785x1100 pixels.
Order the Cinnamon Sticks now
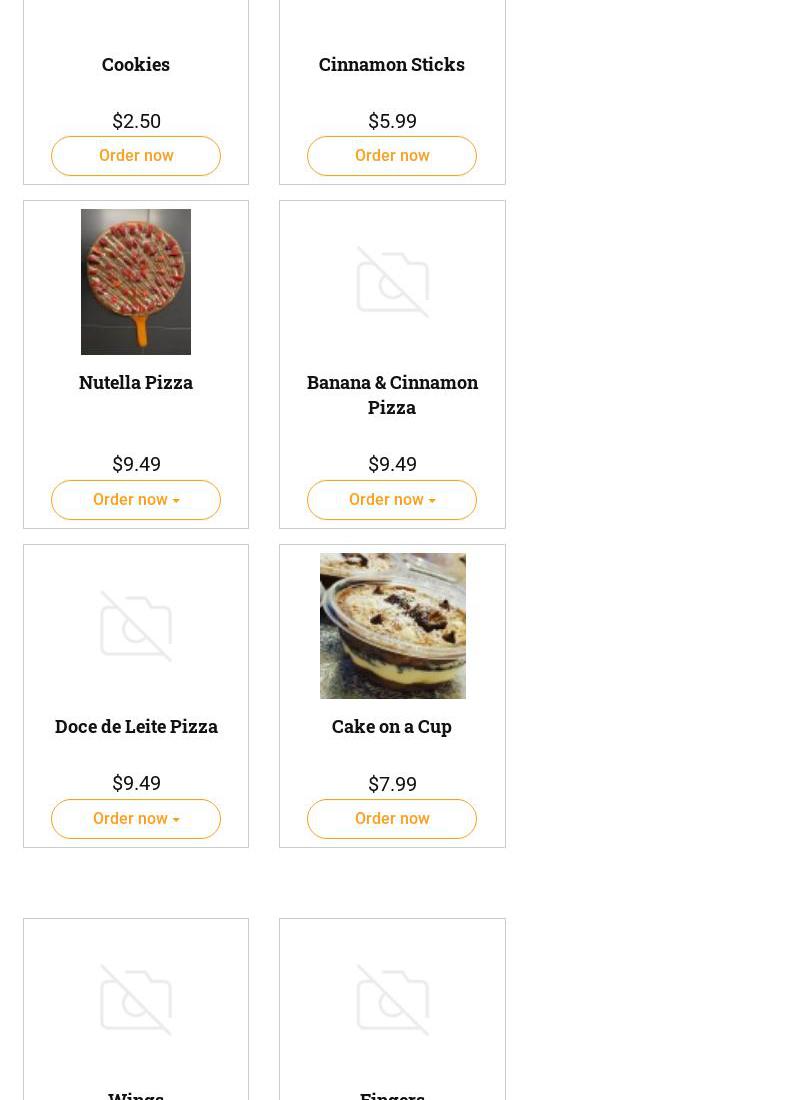pyautogui.click(x=392, y=156)
